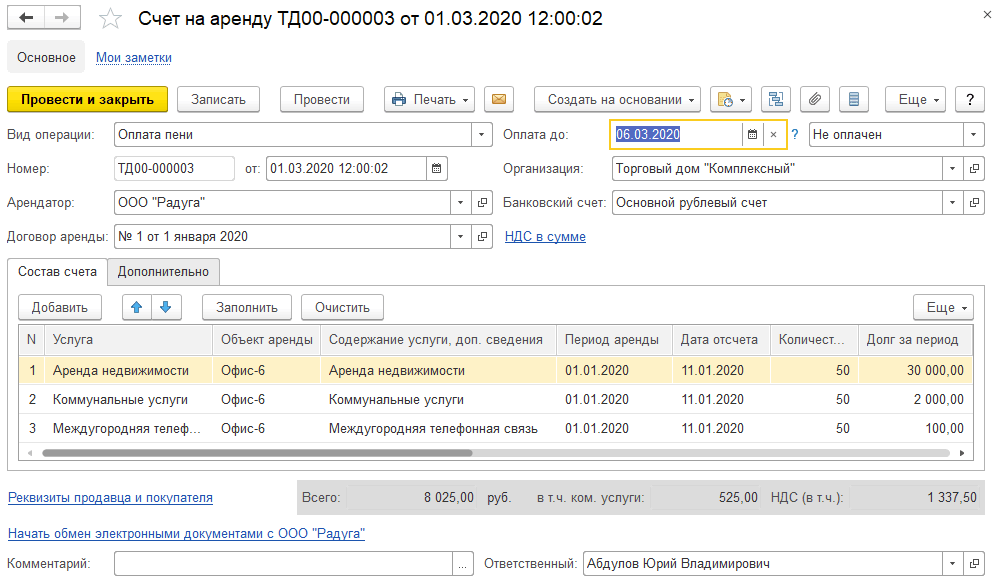The image size is (1000, 586).
Task: Move table row down with blue arrow
Action: pos(166,307)
